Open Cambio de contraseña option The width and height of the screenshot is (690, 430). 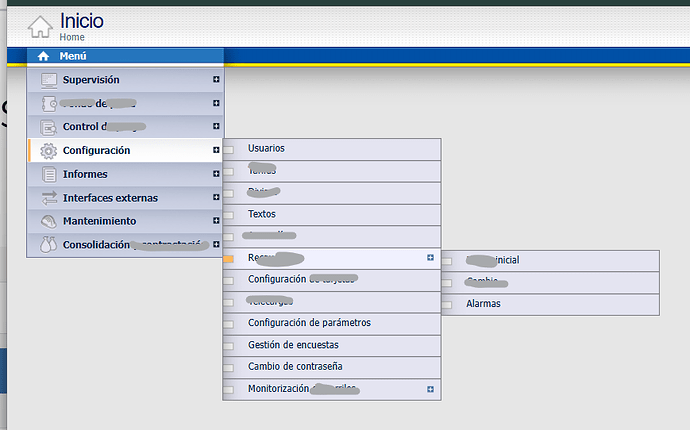(x=297, y=367)
